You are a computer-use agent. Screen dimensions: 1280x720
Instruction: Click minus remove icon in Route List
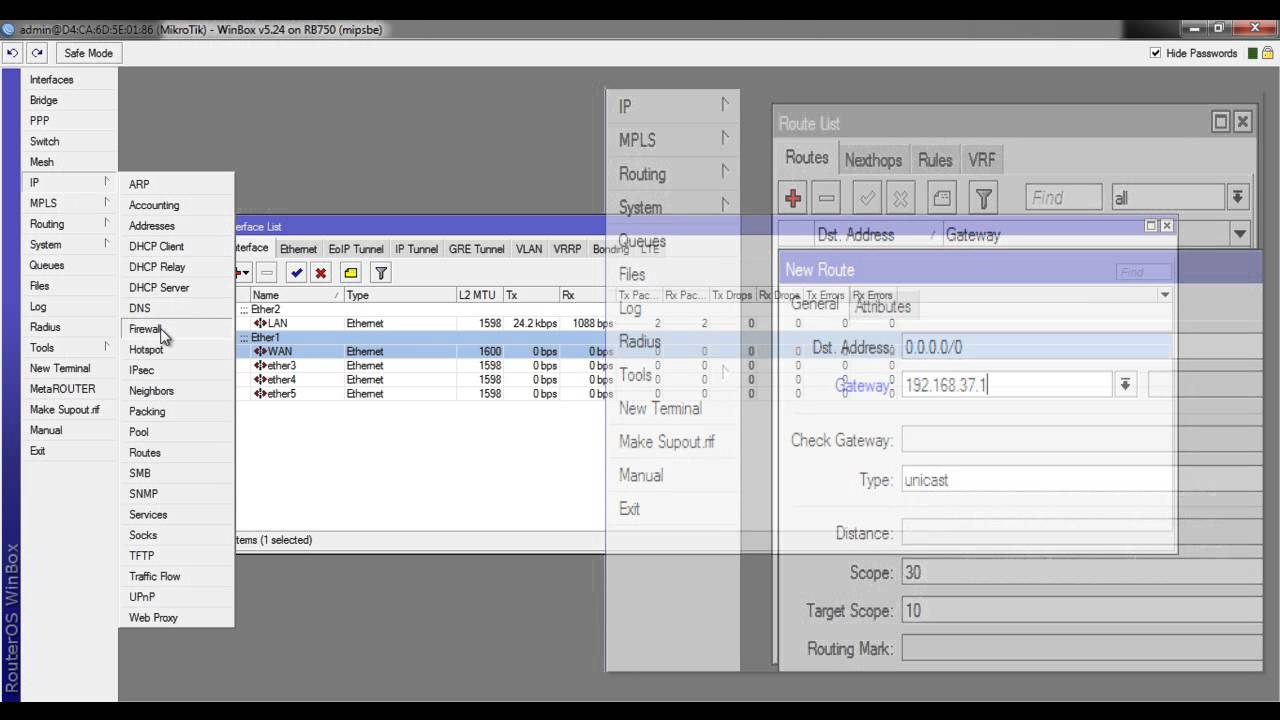[x=826, y=198]
